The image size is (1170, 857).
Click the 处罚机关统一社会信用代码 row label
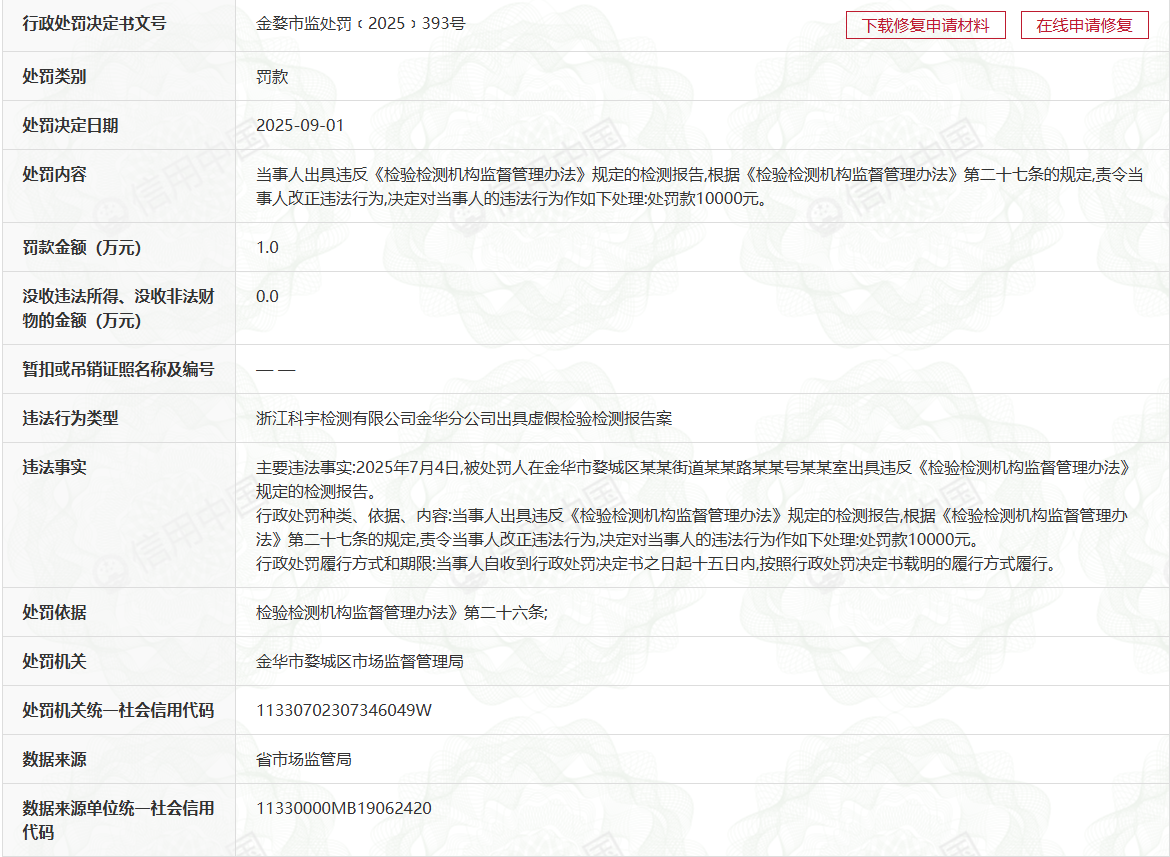[x=118, y=710]
